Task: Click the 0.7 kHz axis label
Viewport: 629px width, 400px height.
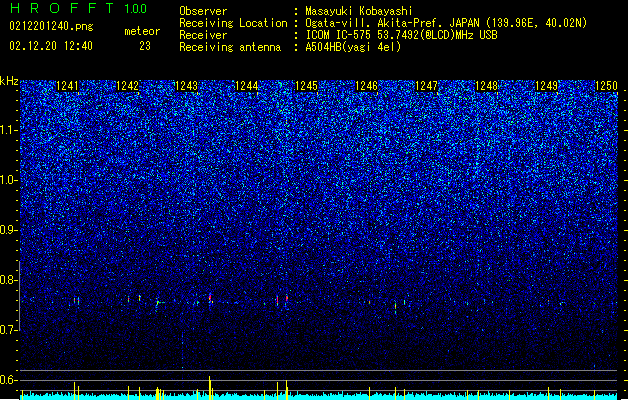Action: click(x=9, y=330)
